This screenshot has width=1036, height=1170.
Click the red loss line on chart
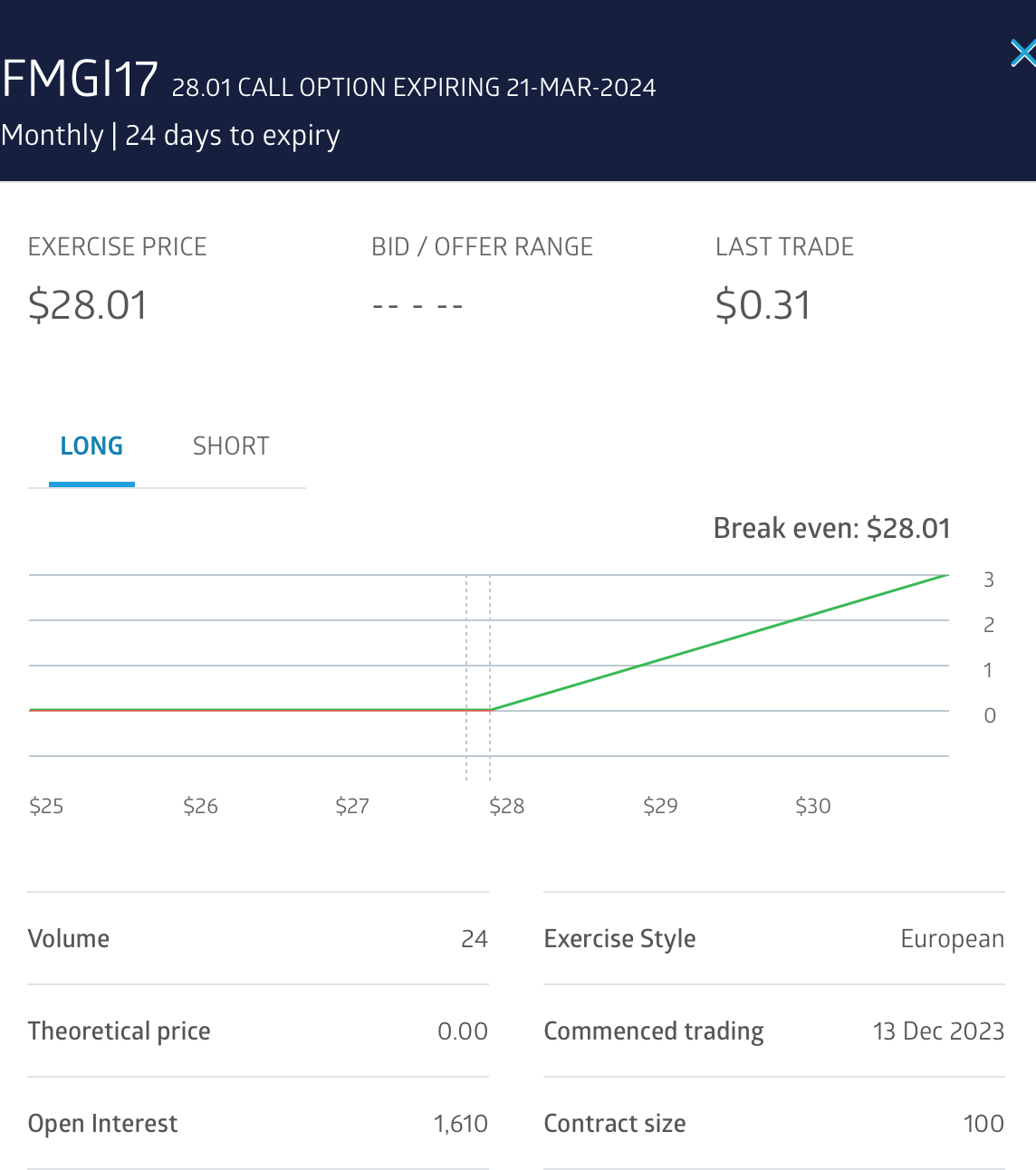(x=245, y=710)
